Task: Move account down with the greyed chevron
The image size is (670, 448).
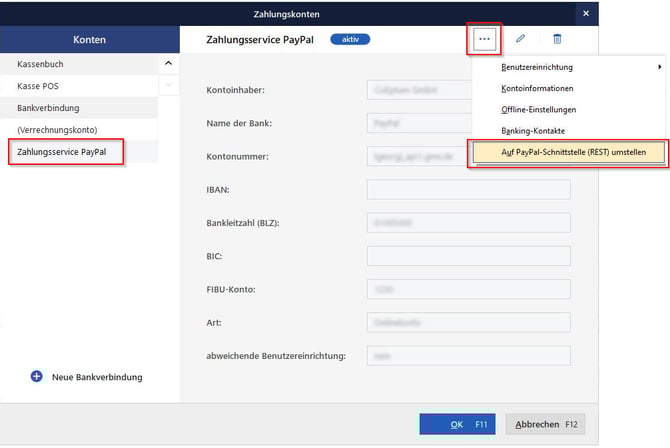Action: click(x=168, y=85)
